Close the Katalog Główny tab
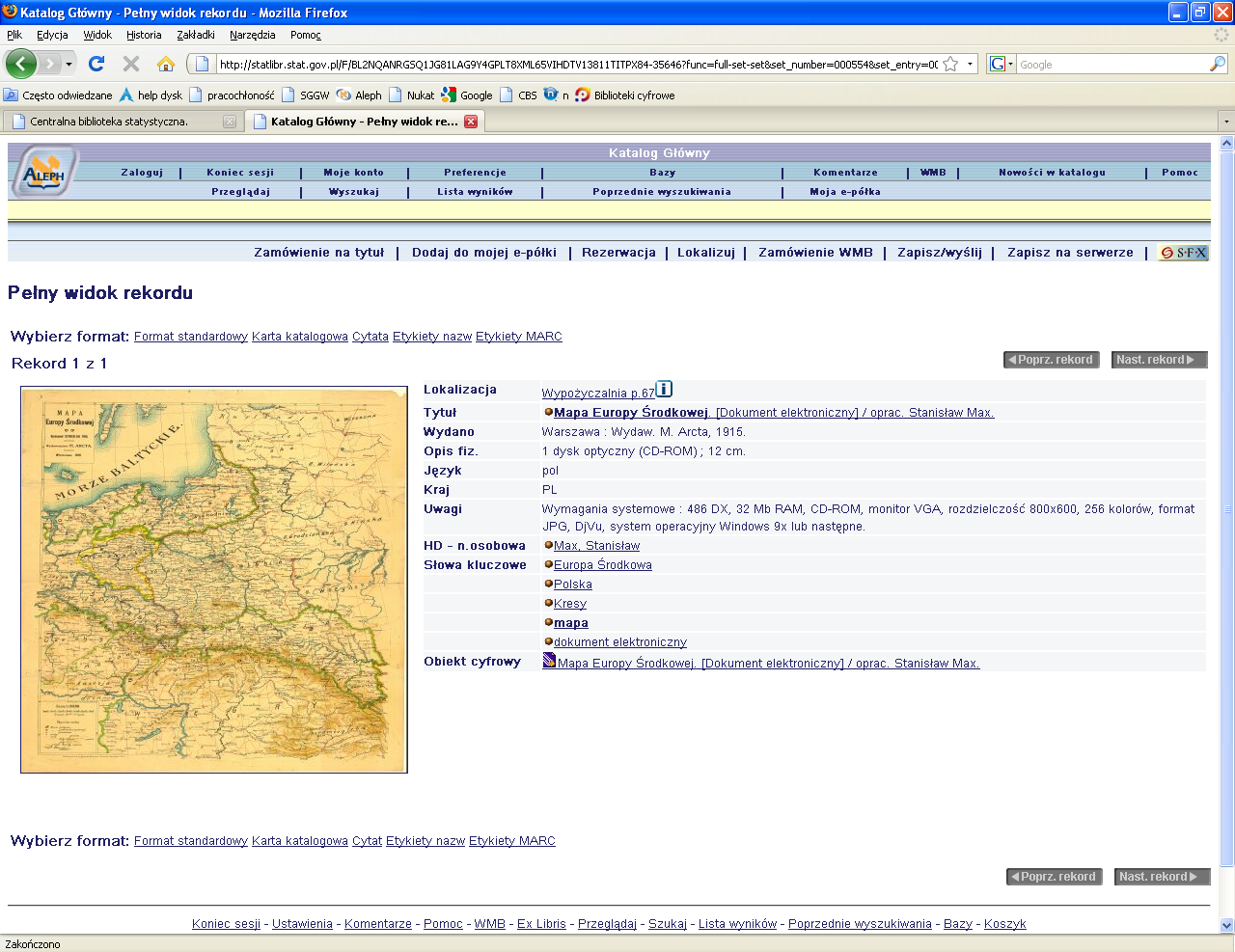This screenshot has width=1235, height=952. pos(471,122)
